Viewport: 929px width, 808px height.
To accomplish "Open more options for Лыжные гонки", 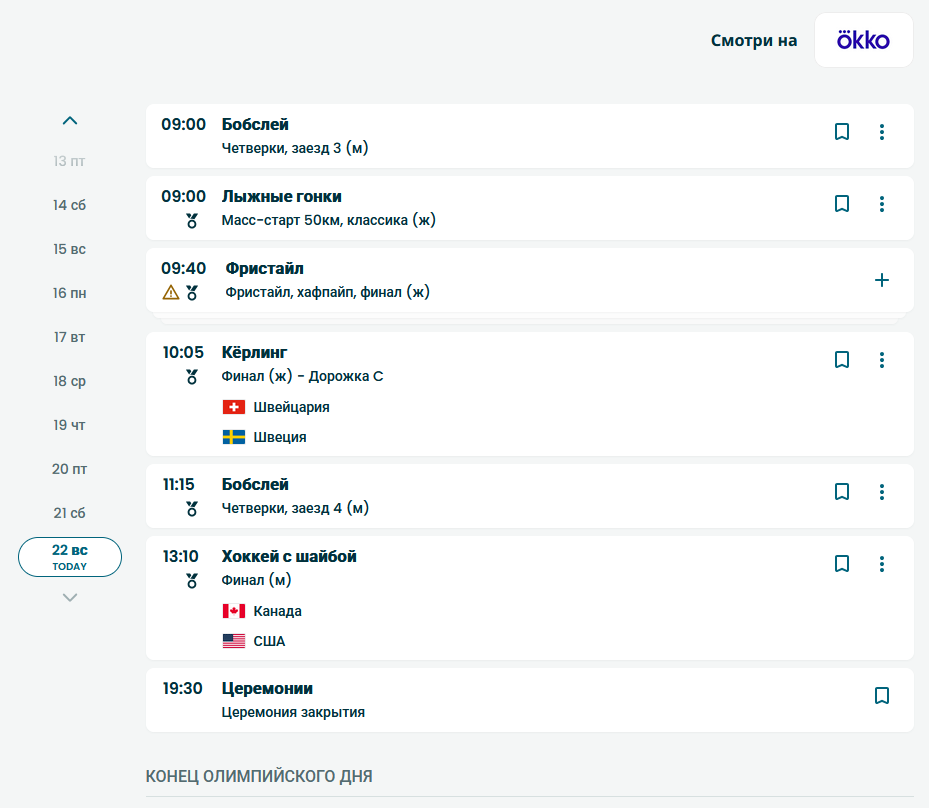I will click(x=881, y=204).
